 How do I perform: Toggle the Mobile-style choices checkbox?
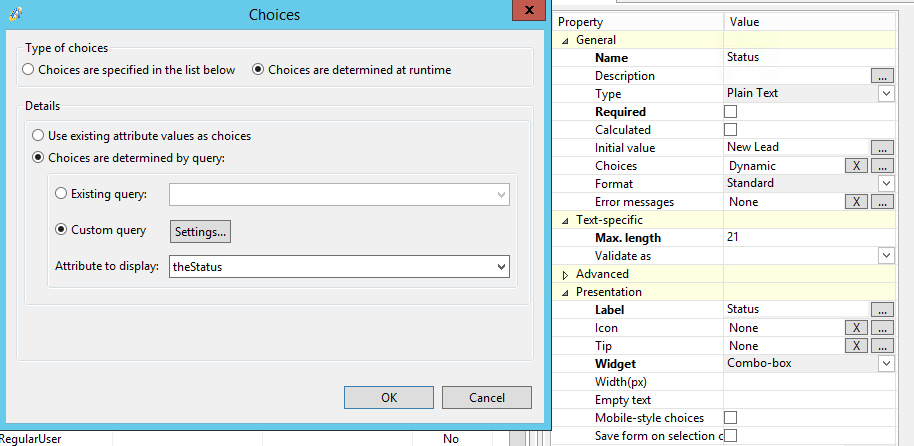coord(730,417)
